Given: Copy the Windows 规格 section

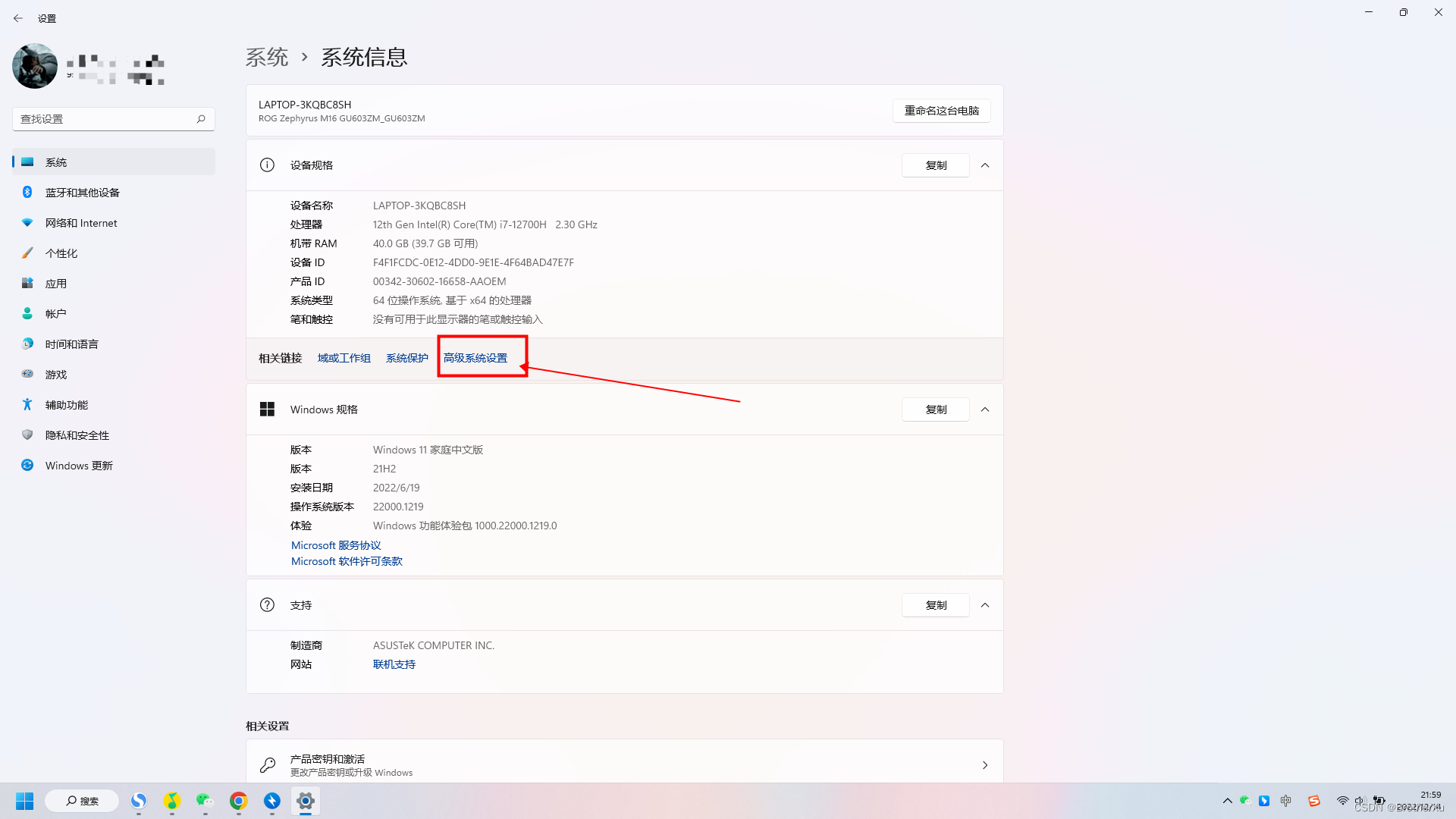Looking at the screenshot, I should pyautogui.click(x=936, y=409).
